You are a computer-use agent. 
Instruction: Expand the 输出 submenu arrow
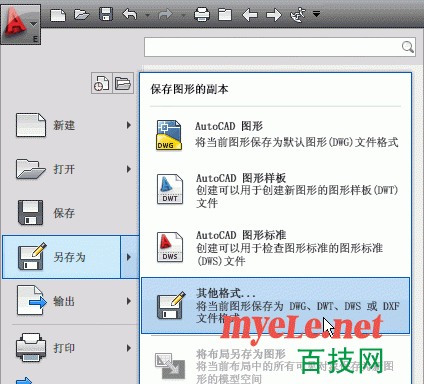click(x=129, y=301)
